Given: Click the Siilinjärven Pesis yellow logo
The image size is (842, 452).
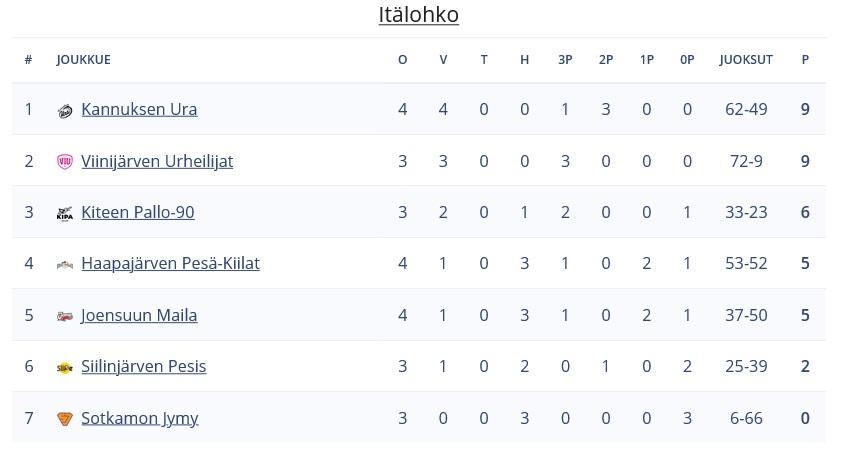Looking at the screenshot, I should 65,368.
